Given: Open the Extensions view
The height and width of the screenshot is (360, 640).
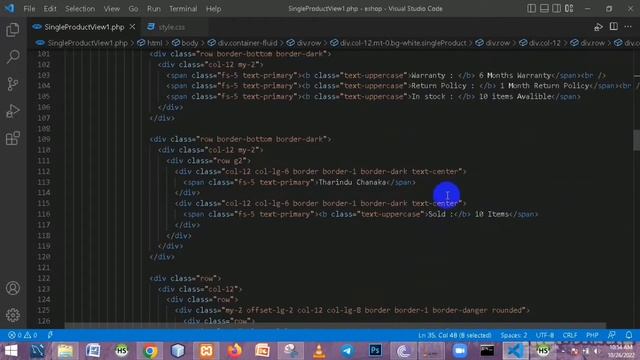Looking at the screenshot, I should (x=13, y=138).
